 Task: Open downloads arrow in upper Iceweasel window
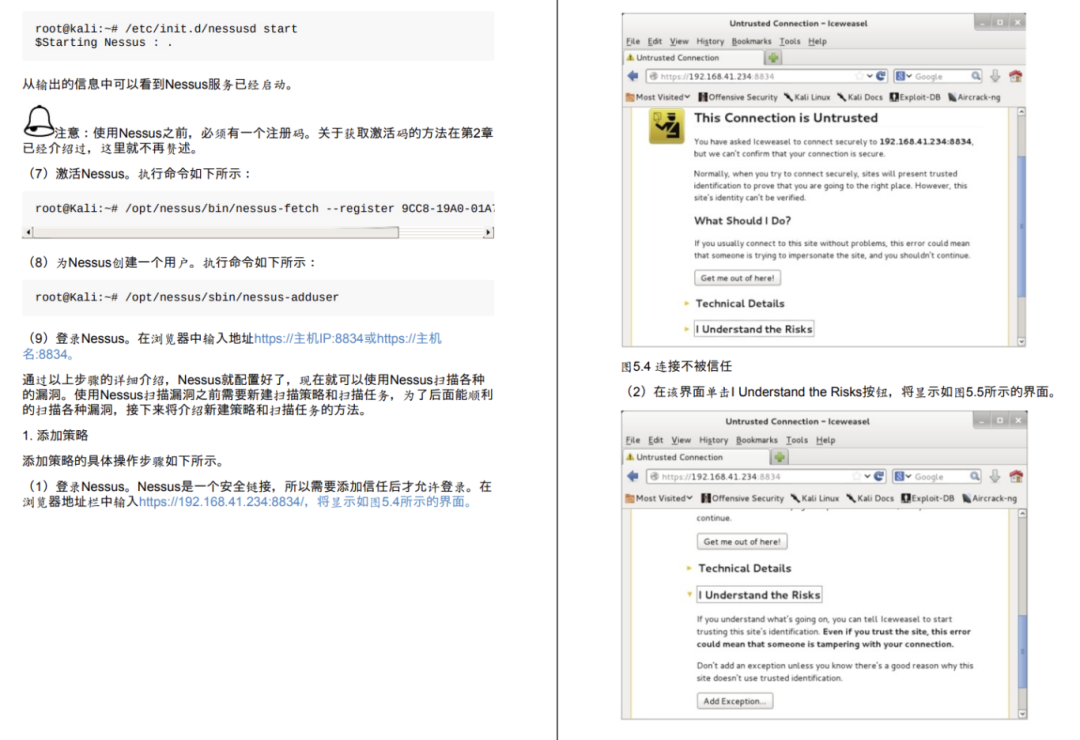[995, 76]
